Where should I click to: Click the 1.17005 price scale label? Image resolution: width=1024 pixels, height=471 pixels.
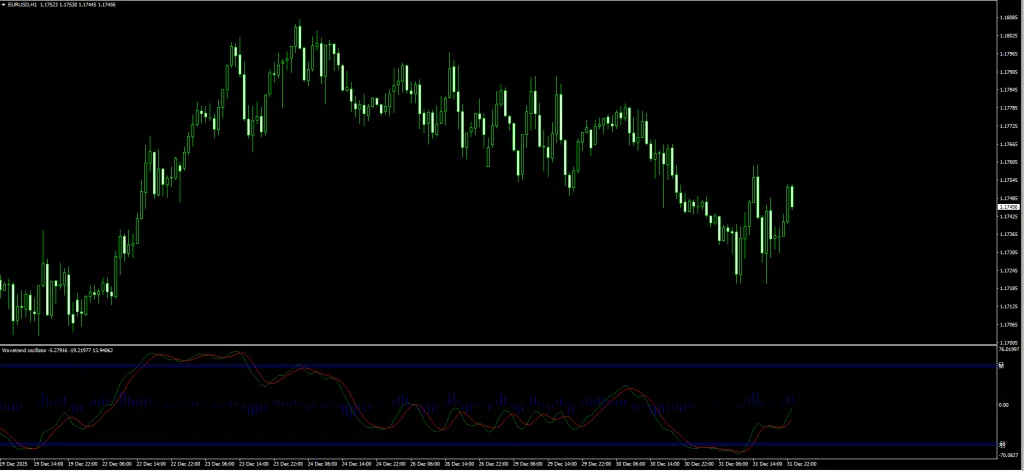coord(1008,341)
